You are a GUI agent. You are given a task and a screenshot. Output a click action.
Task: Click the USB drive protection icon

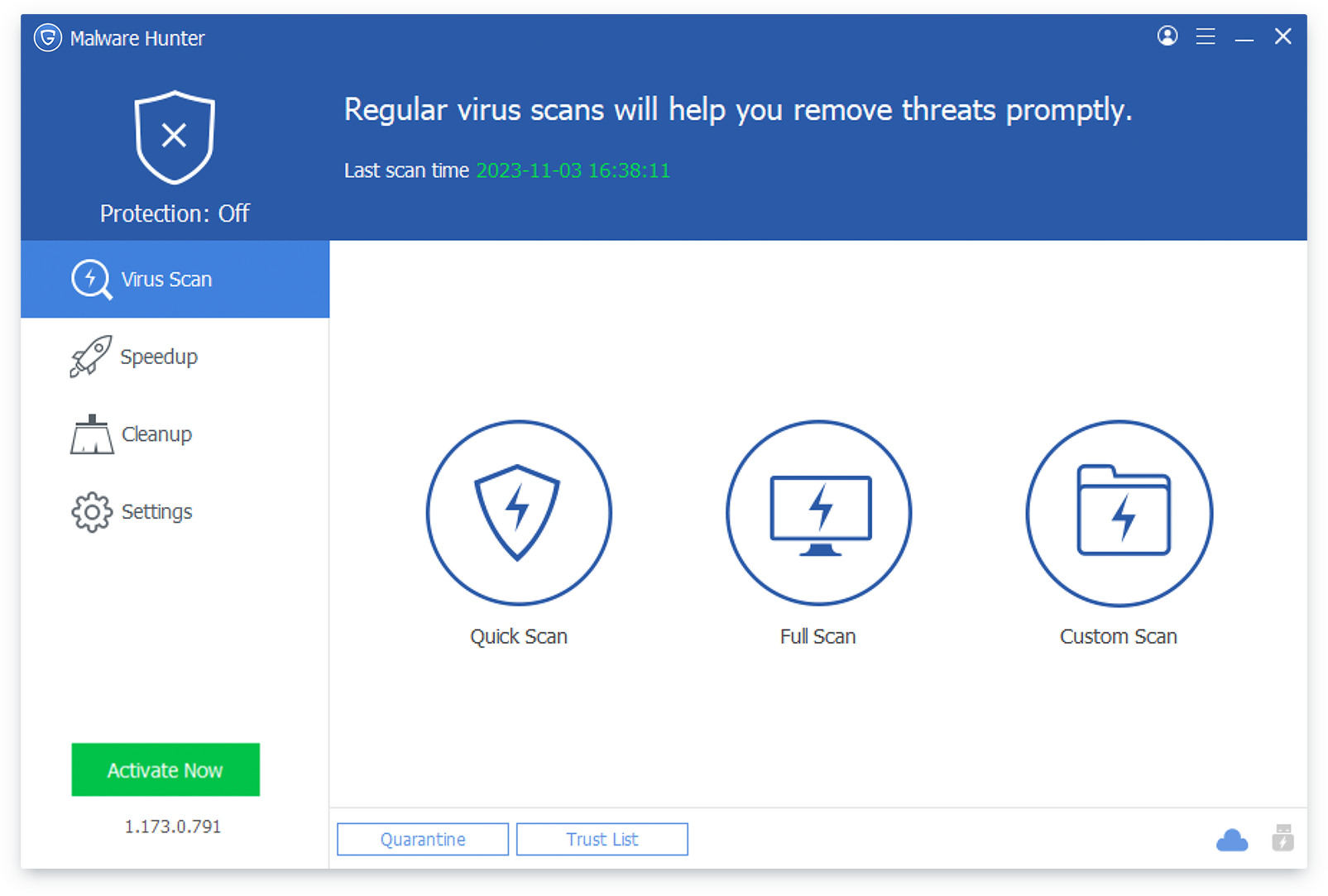click(1282, 838)
